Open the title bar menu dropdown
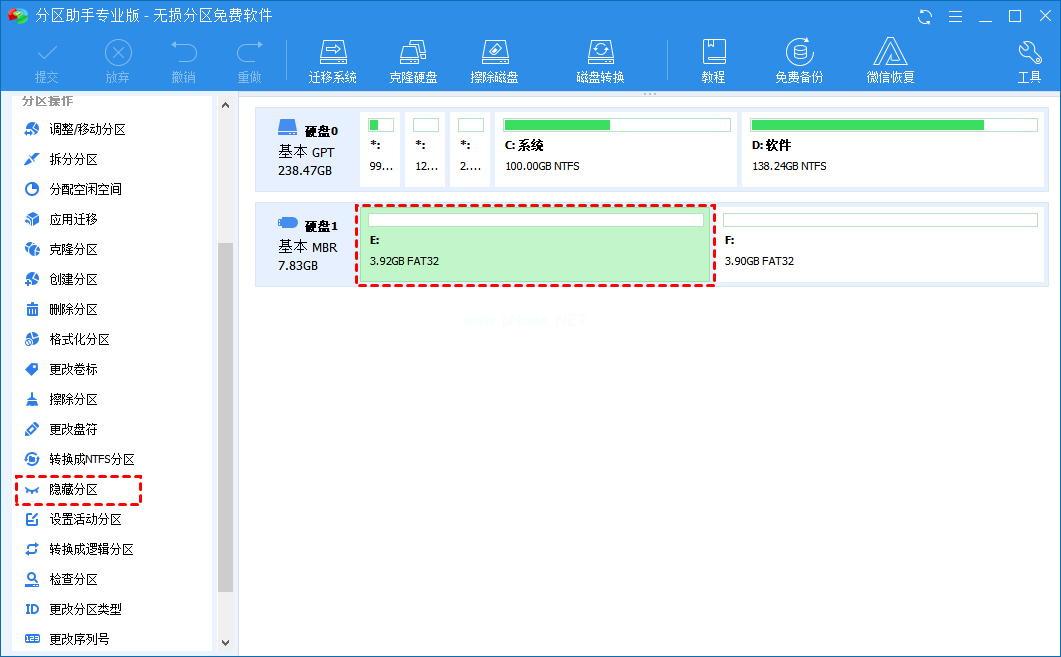1061x657 pixels. click(x=955, y=16)
